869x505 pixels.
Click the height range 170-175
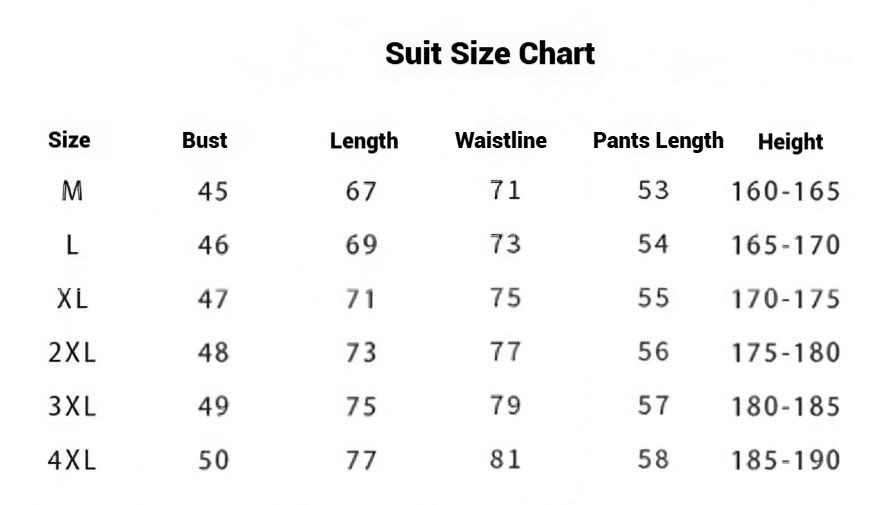(786, 299)
